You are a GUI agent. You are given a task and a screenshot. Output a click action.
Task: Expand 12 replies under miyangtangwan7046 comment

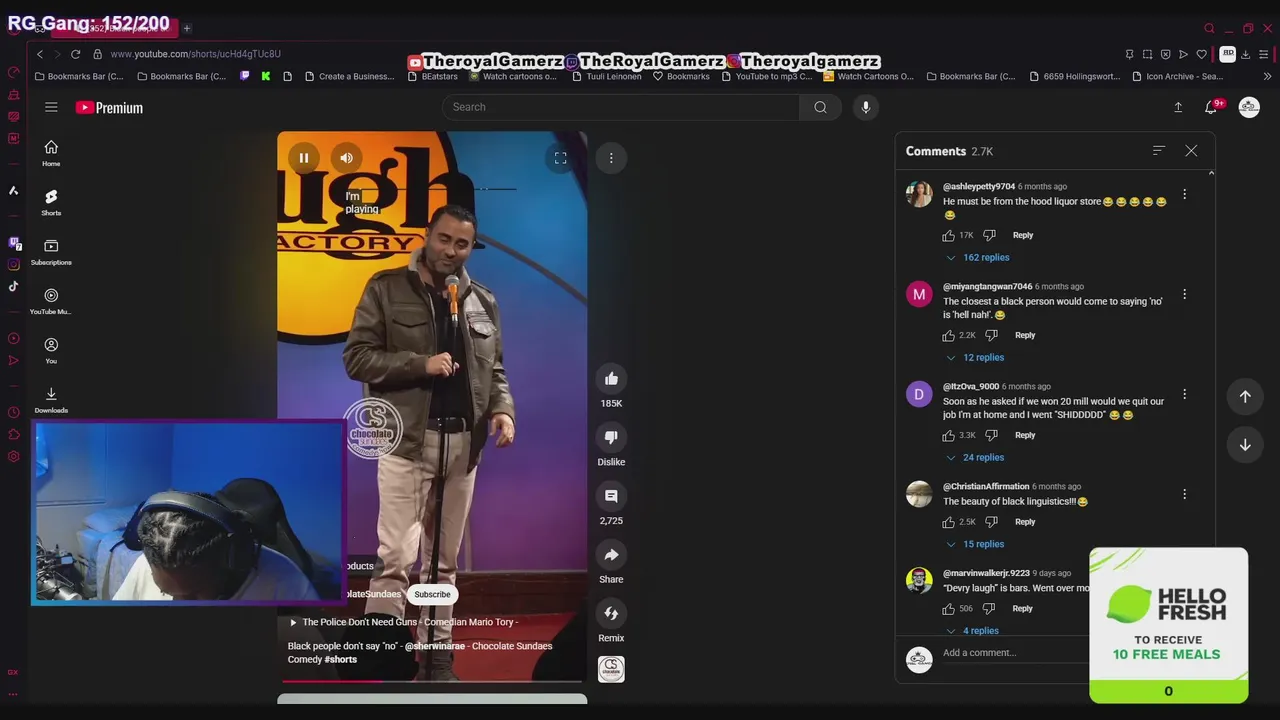click(975, 357)
